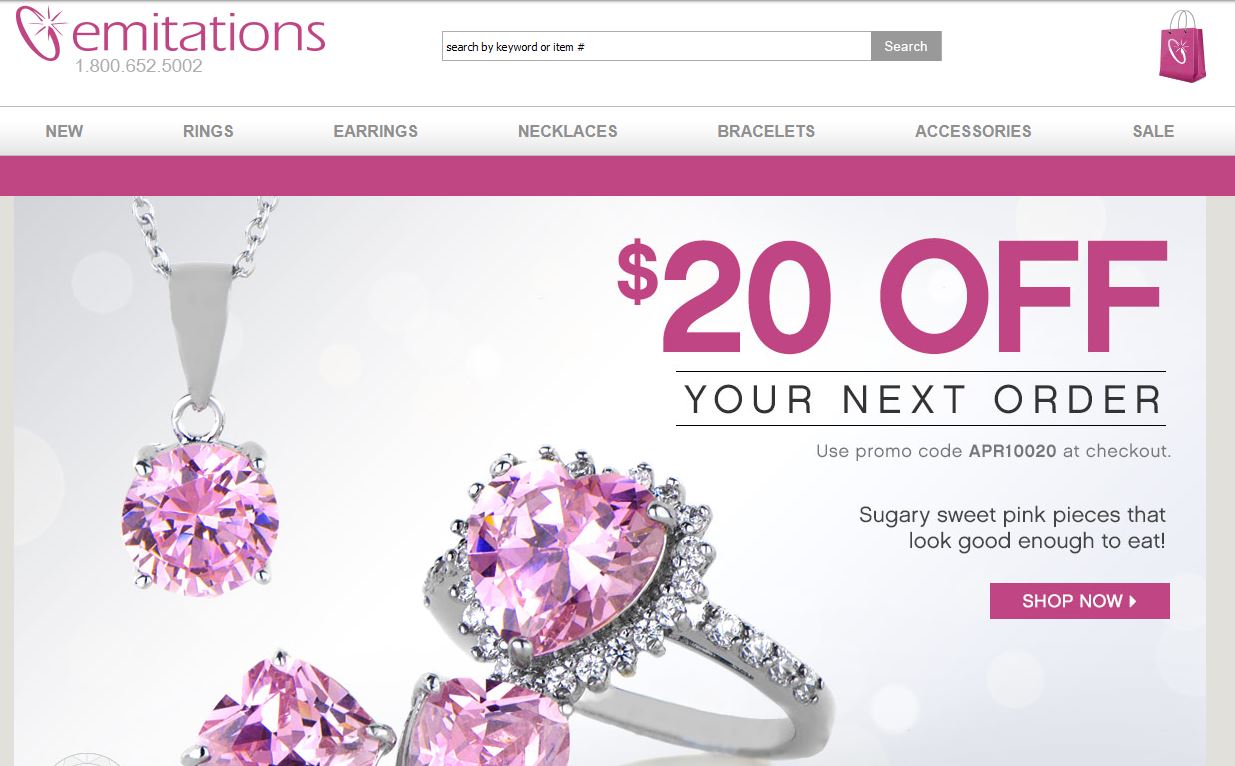The height and width of the screenshot is (766, 1235).
Task: Open the EARRINGS category menu
Action: click(376, 131)
